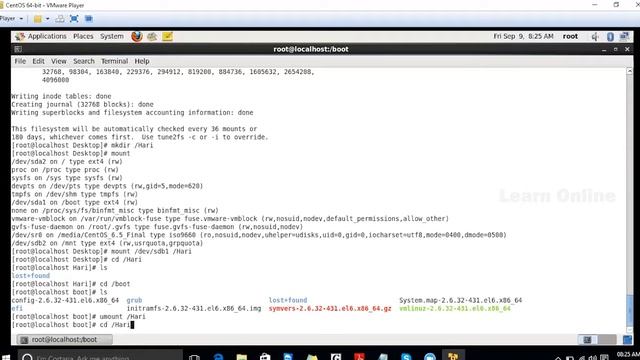Click VMware send Ctrl+Alt+Del icon

click(60, 19)
